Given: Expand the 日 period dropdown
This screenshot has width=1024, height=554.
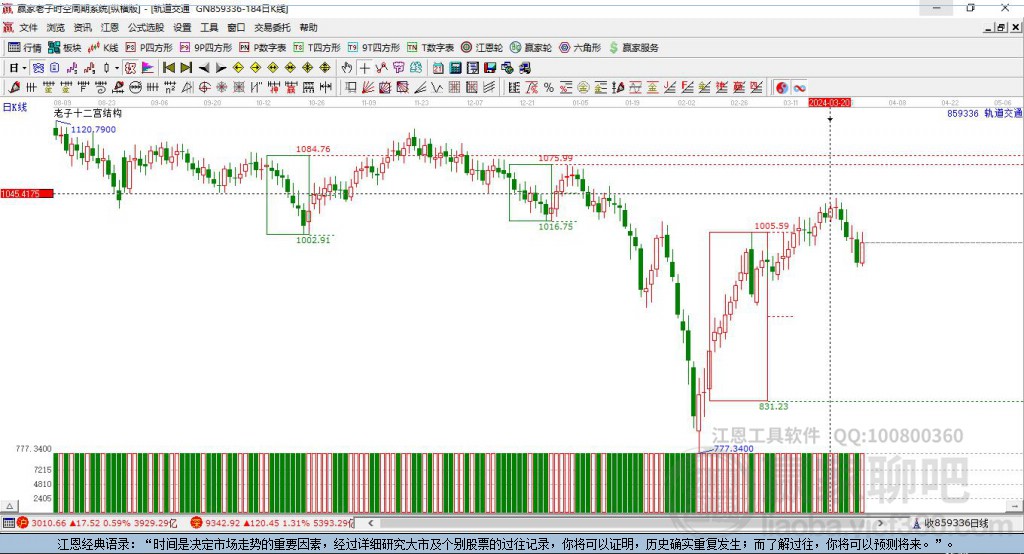Looking at the screenshot, I should coord(24,68).
